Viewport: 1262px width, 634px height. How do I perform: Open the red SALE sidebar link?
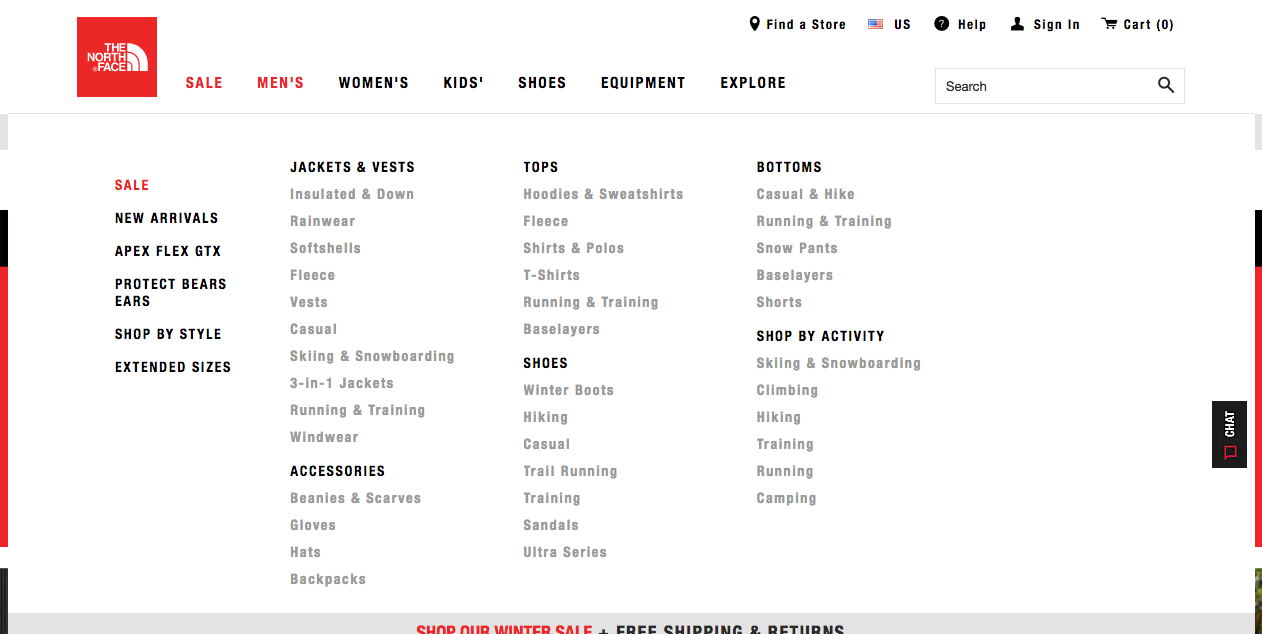[x=132, y=185]
